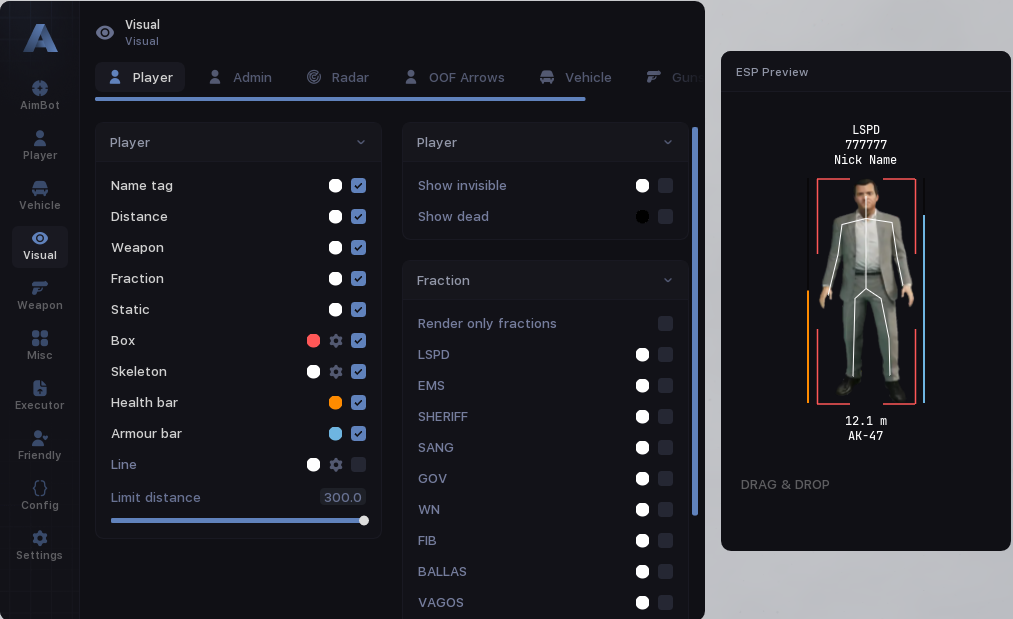Uncheck the Armour bar checkbox
Viewport: 1013px width, 619px height.
(x=359, y=434)
